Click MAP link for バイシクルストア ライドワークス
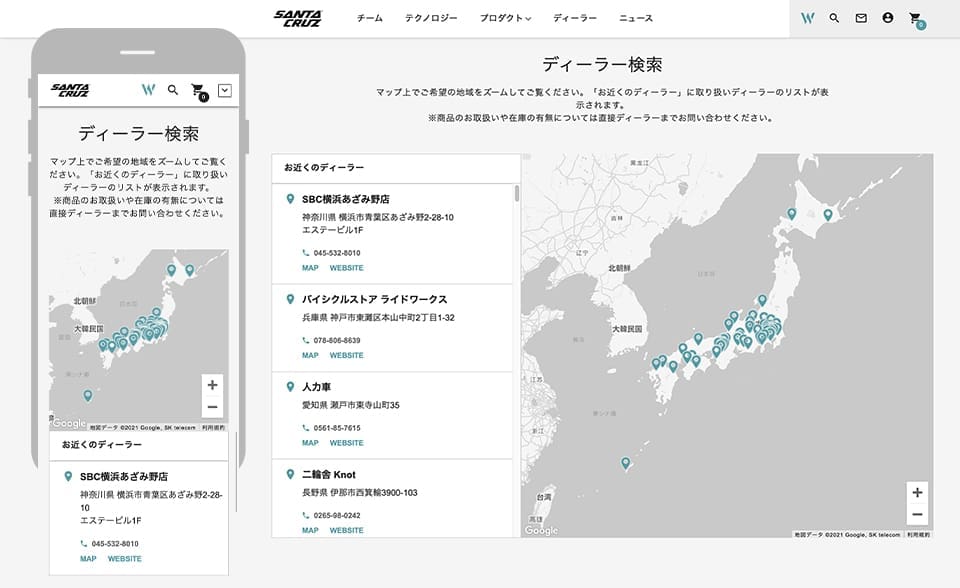 pyautogui.click(x=310, y=355)
